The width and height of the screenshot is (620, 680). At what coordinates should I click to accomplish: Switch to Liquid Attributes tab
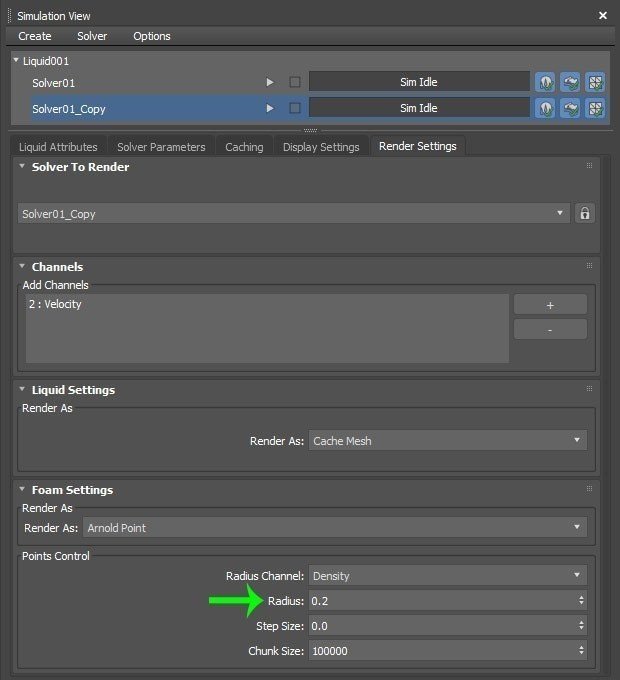click(x=58, y=147)
